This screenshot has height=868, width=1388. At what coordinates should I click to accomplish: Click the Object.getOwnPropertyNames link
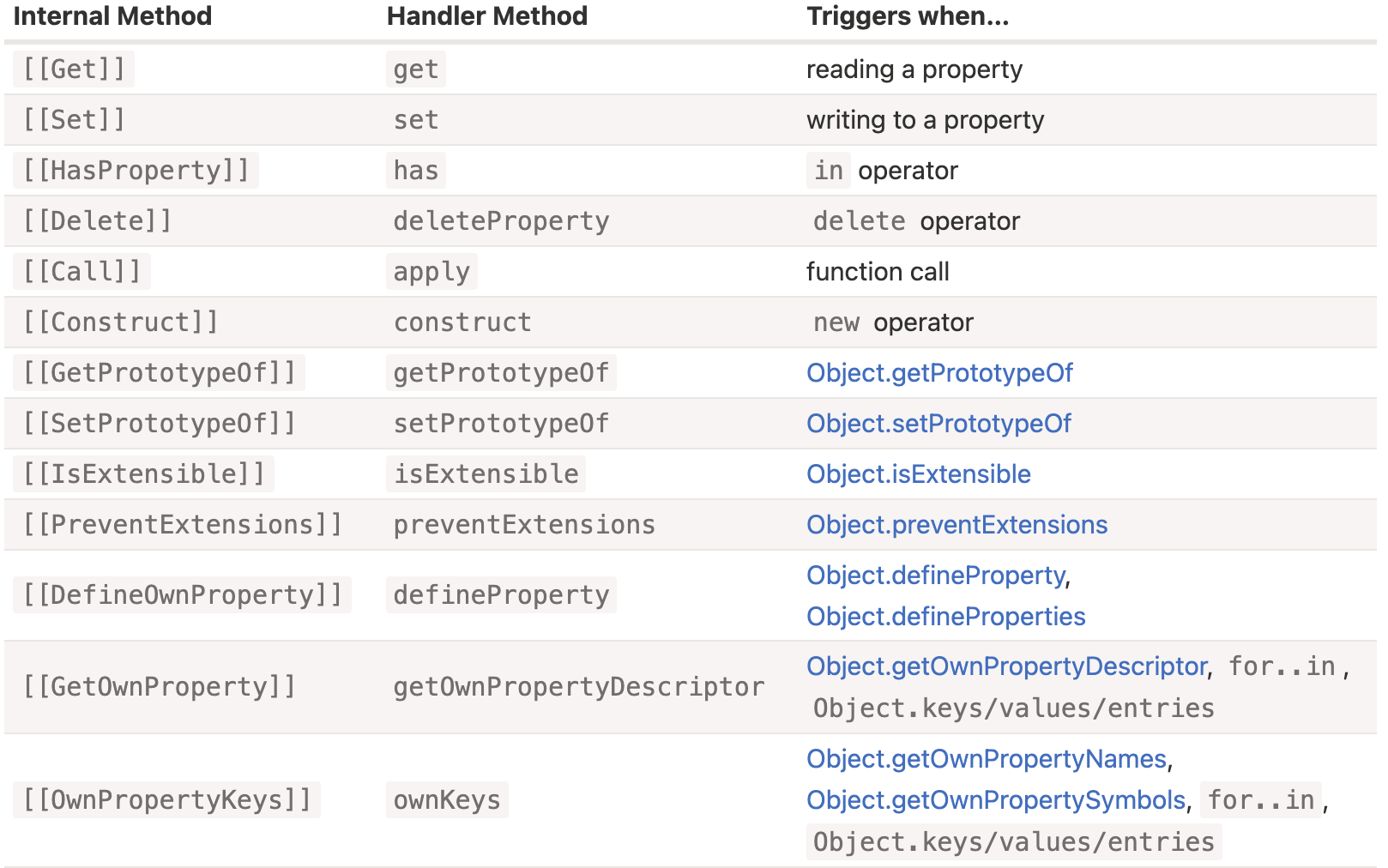[x=987, y=759]
